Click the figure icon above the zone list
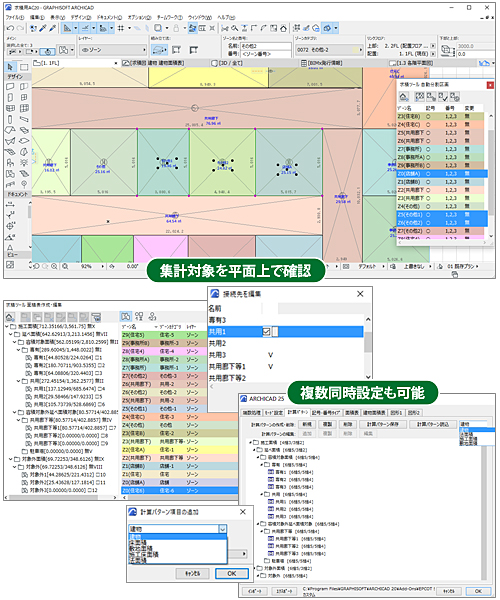Image resolution: width=500 pixels, height=600 pixels. [x=152, y=316]
